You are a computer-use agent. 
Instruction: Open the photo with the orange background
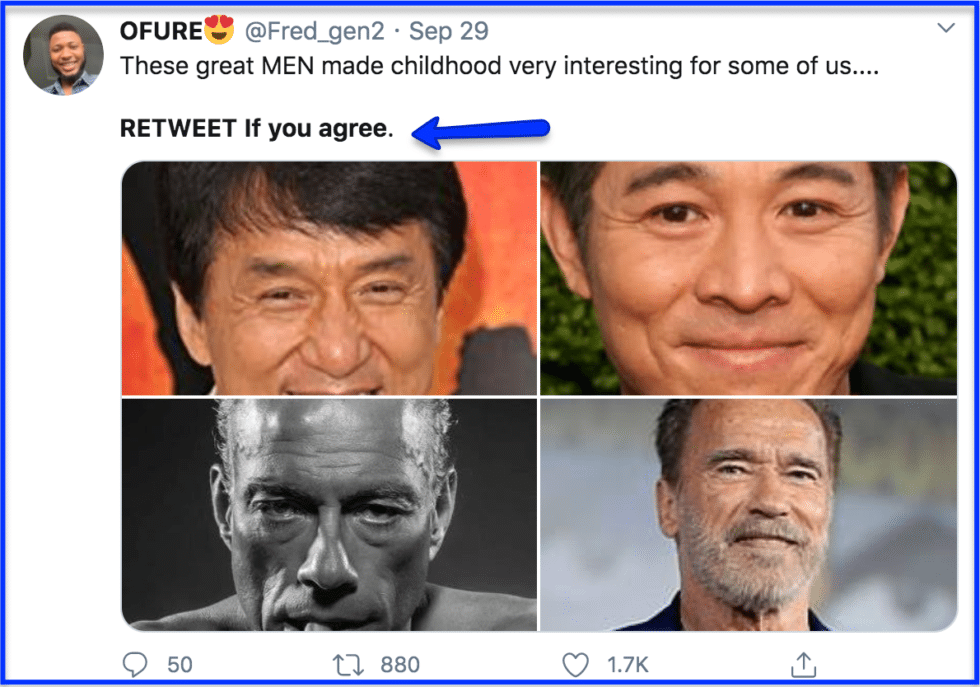pyautogui.click(x=329, y=278)
